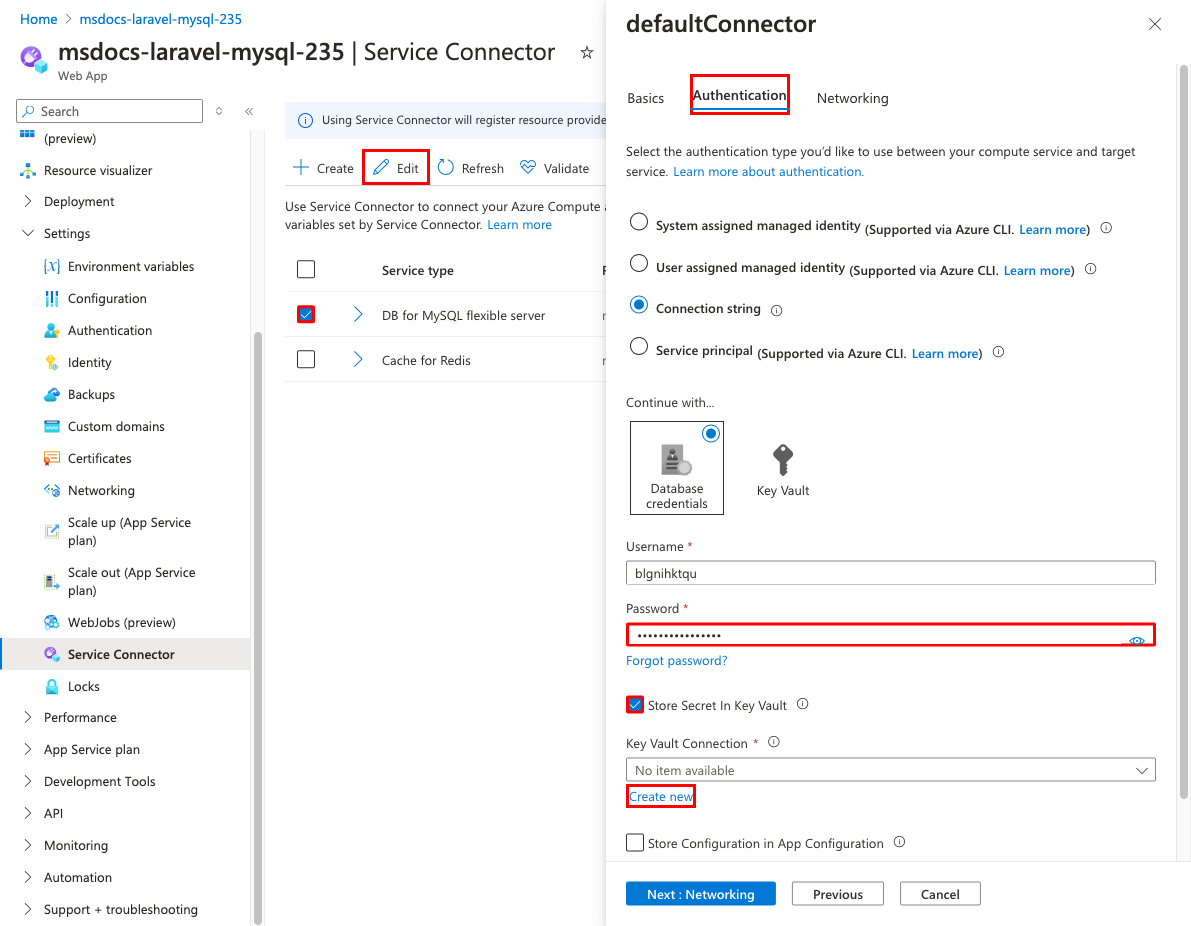
Task: Click the Authentication person icon in sidebar
Action: 52,330
